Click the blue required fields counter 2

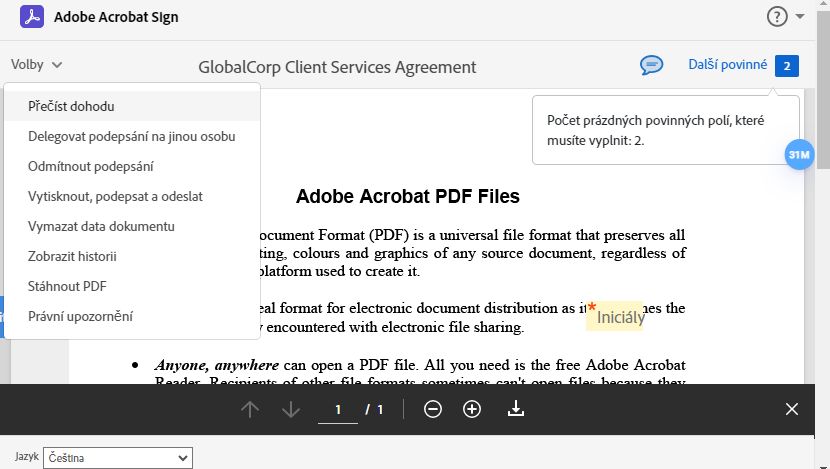[x=787, y=66]
